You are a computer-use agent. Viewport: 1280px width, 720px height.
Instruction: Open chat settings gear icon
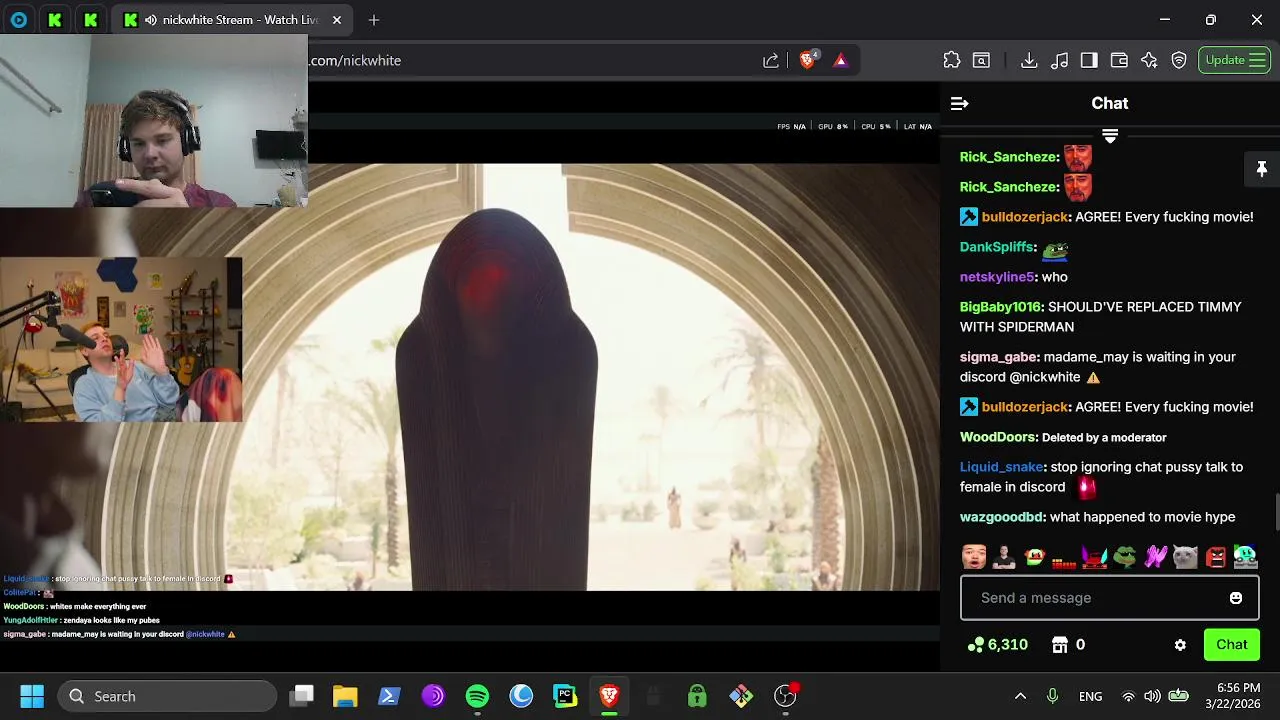coord(1180,645)
